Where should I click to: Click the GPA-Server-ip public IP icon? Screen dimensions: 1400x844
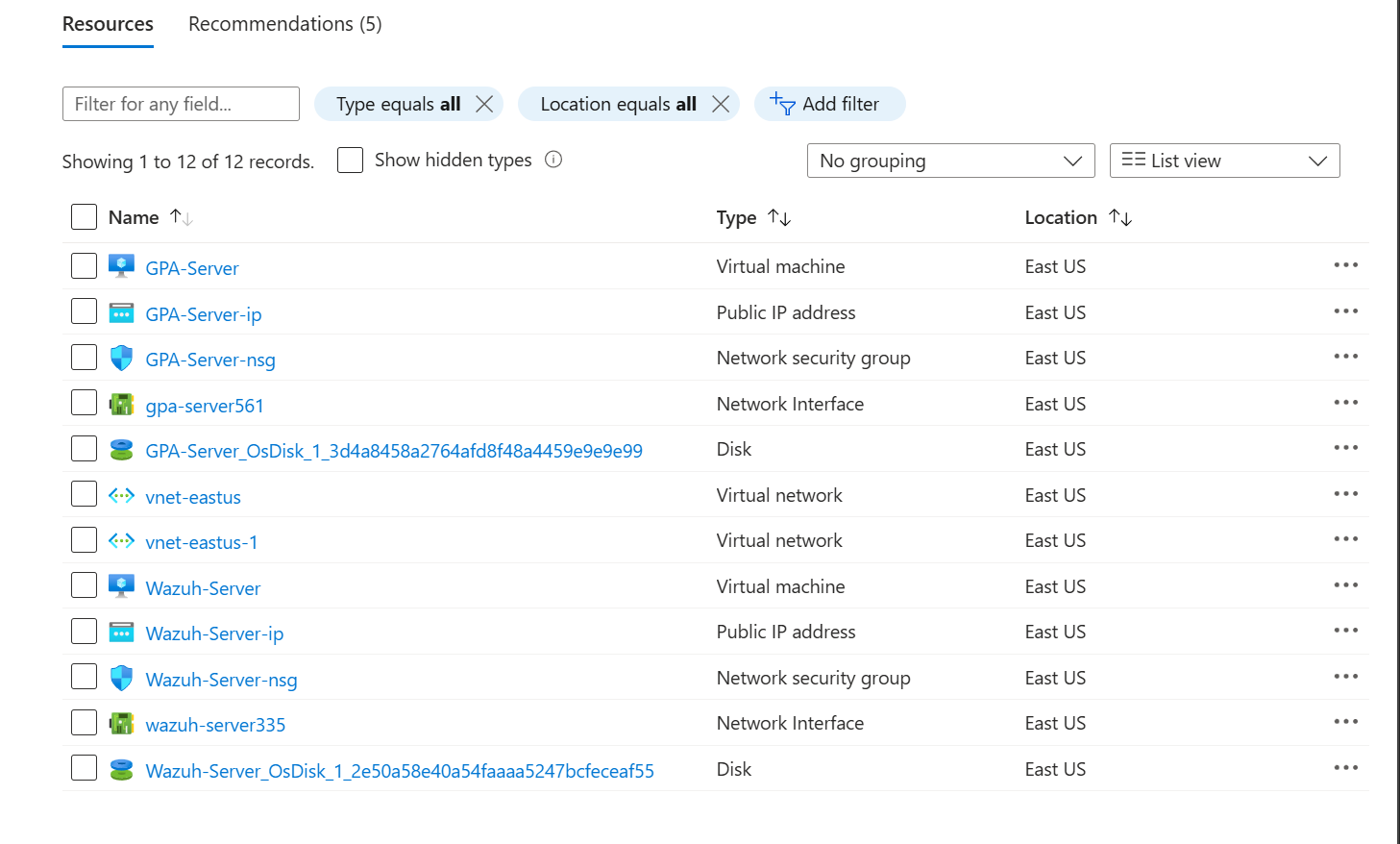pos(121,312)
